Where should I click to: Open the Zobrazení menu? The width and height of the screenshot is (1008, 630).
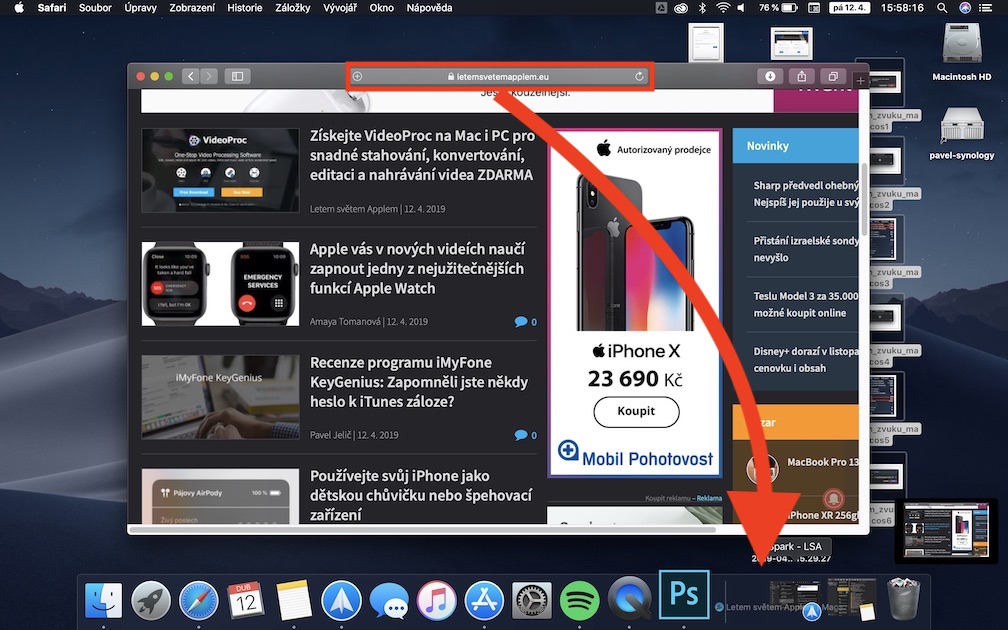[192, 8]
